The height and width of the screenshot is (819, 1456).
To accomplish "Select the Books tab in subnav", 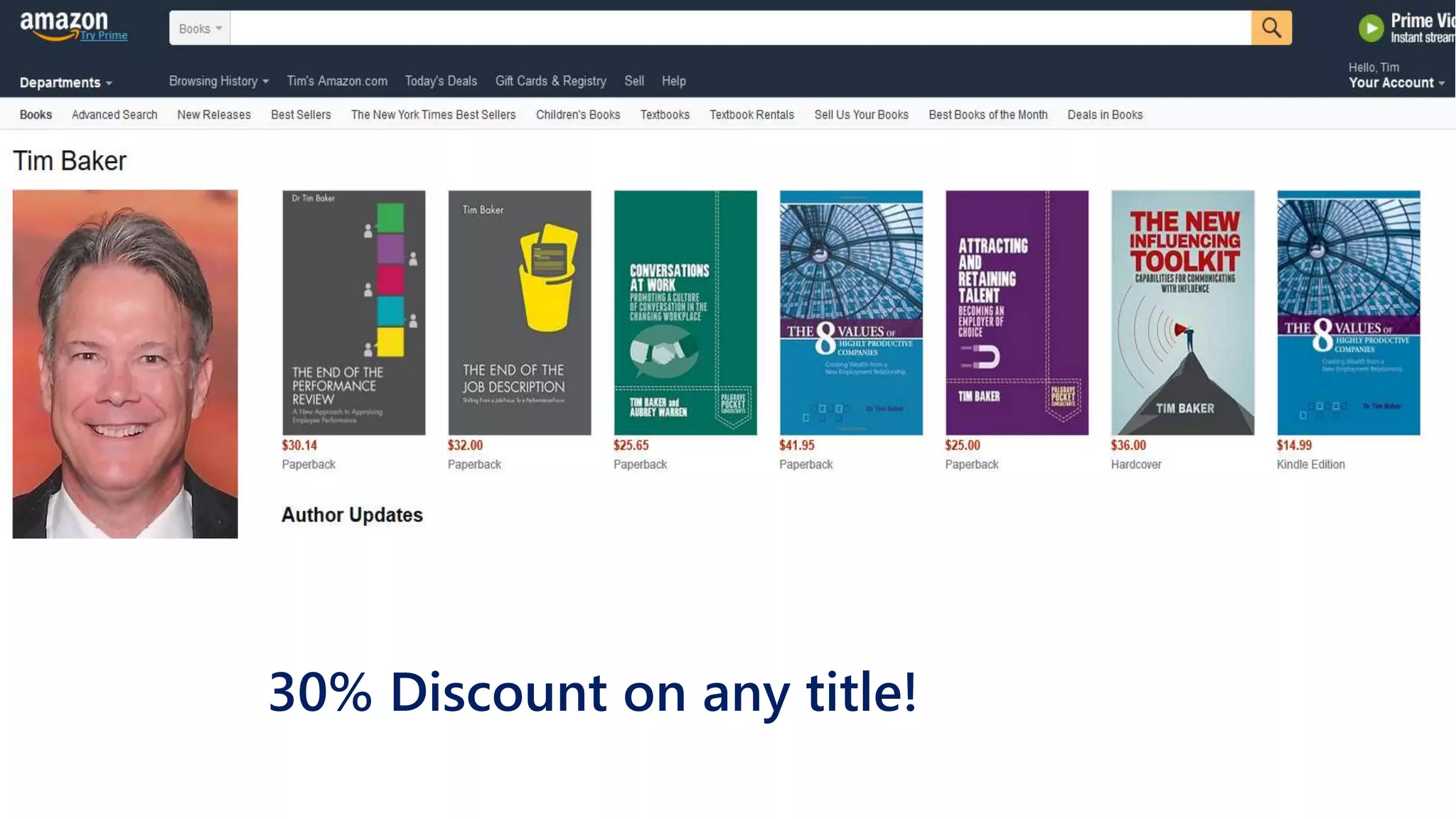I will coord(36,114).
